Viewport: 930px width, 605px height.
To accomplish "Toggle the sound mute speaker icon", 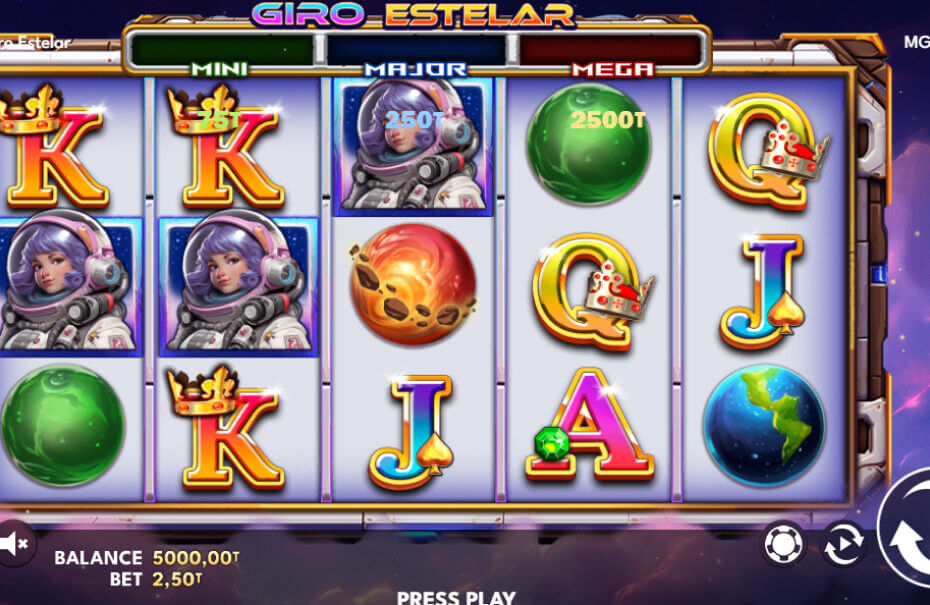I will click(14, 543).
